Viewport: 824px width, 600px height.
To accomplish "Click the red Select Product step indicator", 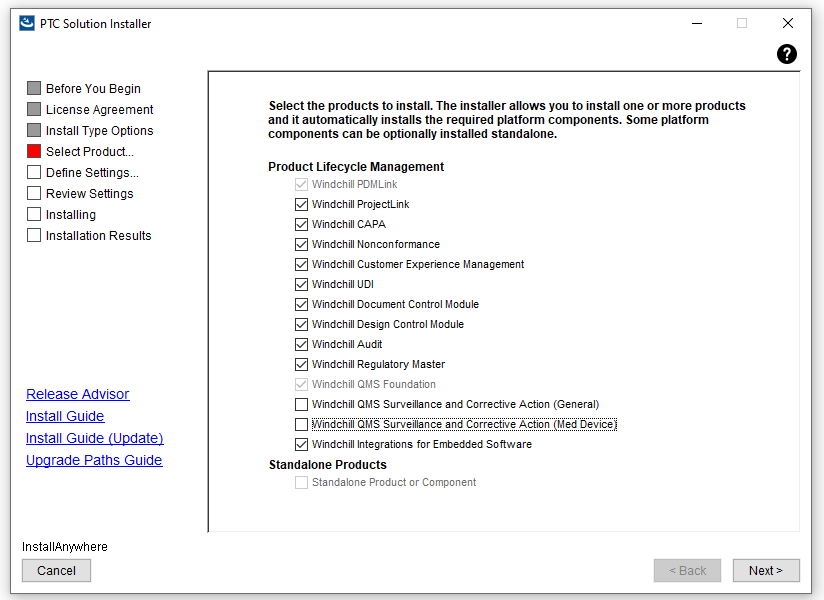I will point(34,152).
